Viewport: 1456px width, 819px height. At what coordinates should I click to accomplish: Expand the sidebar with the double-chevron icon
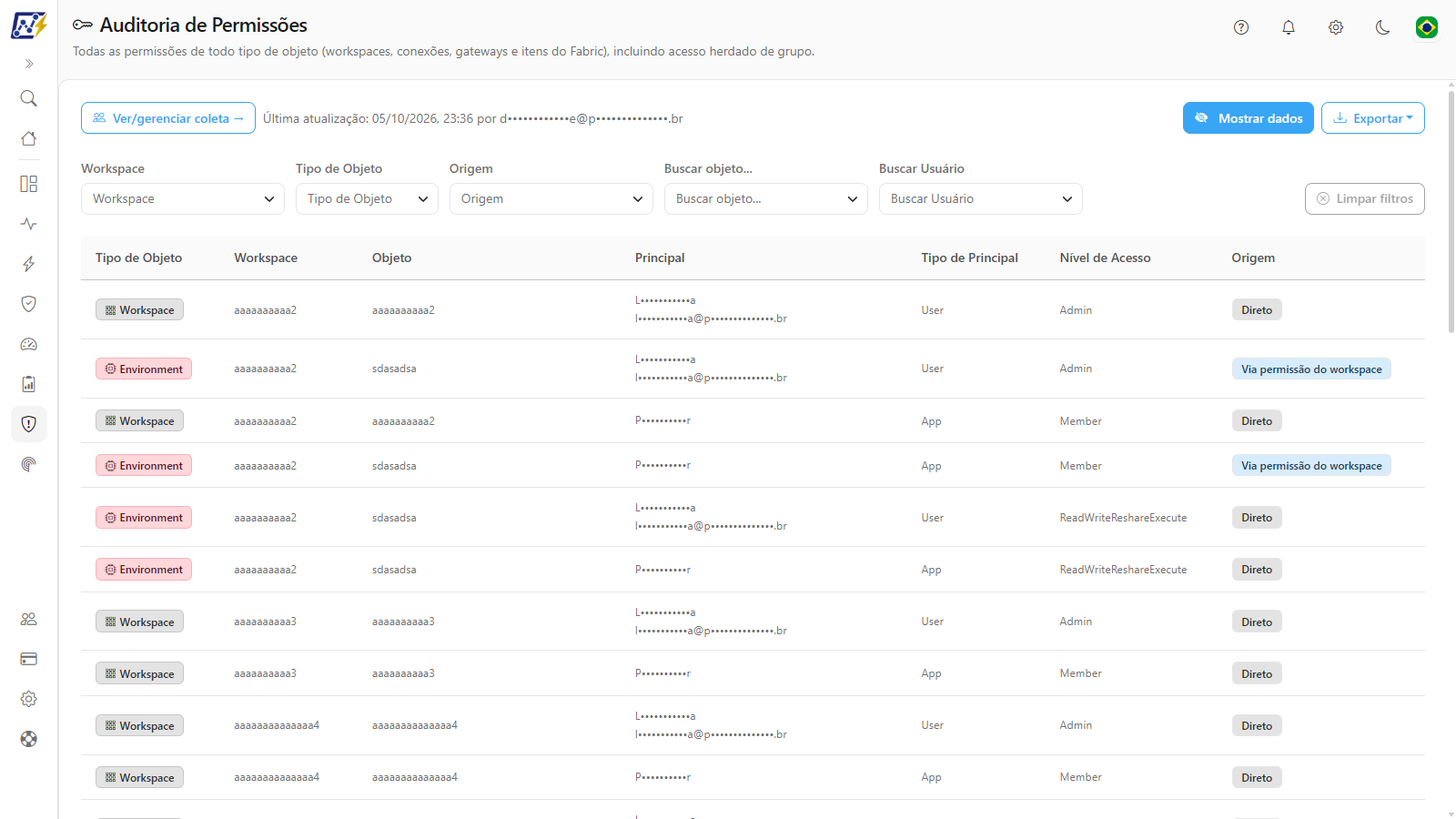[x=29, y=64]
